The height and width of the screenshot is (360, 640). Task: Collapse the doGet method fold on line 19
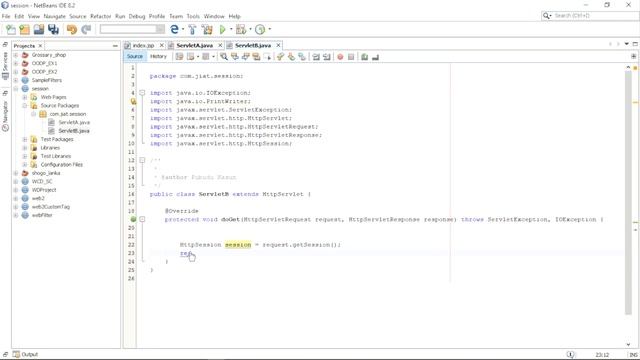[x=142, y=219]
